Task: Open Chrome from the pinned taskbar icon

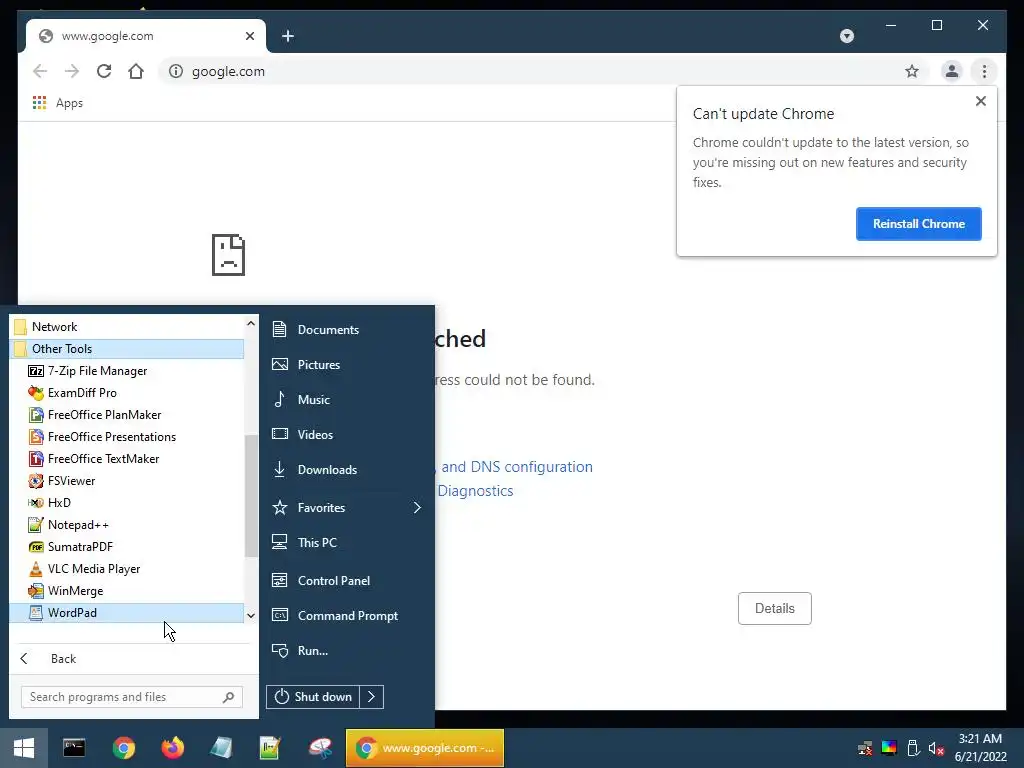Action: pos(123,748)
